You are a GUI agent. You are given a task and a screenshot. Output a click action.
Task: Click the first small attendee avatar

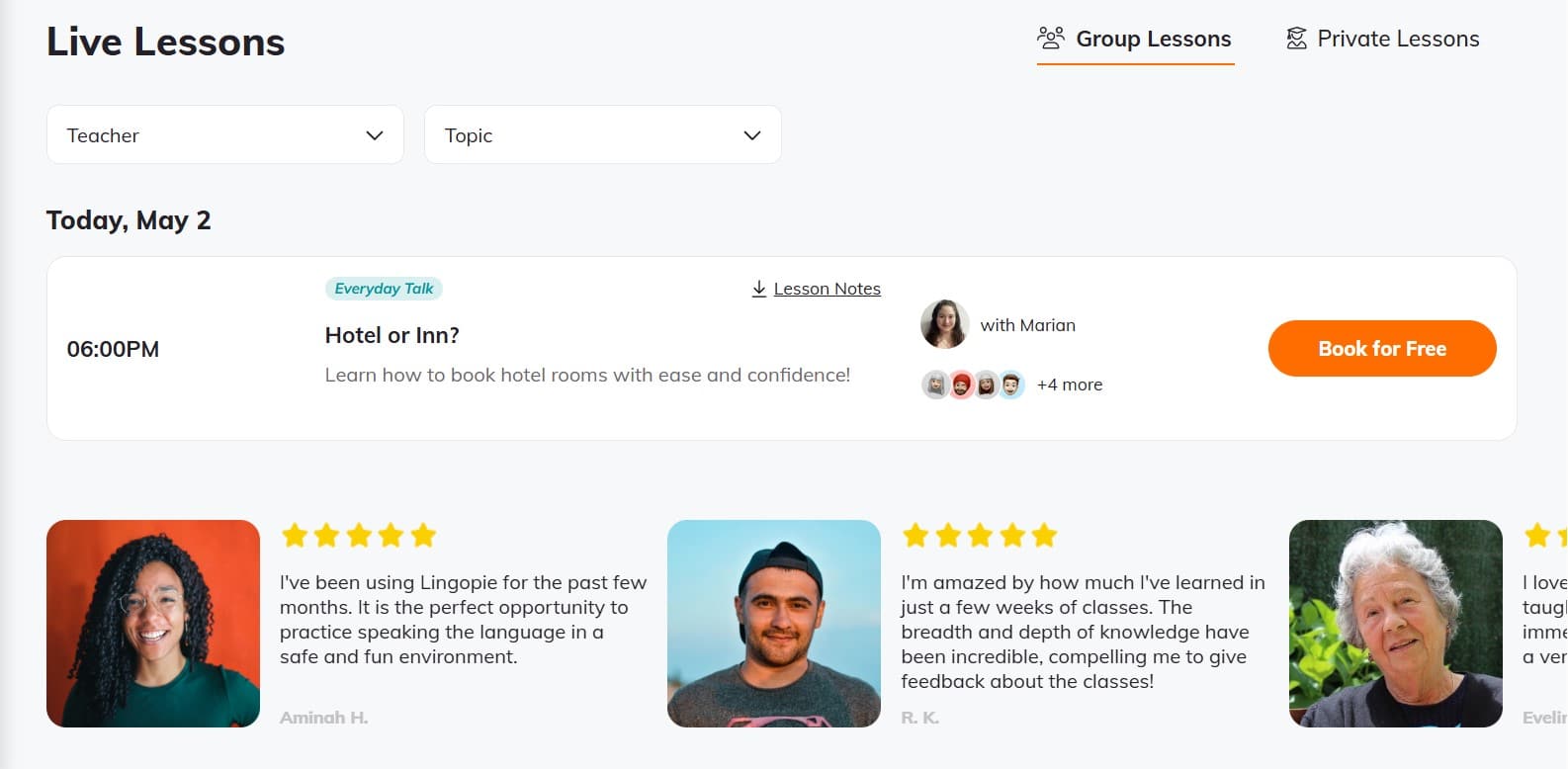click(934, 384)
